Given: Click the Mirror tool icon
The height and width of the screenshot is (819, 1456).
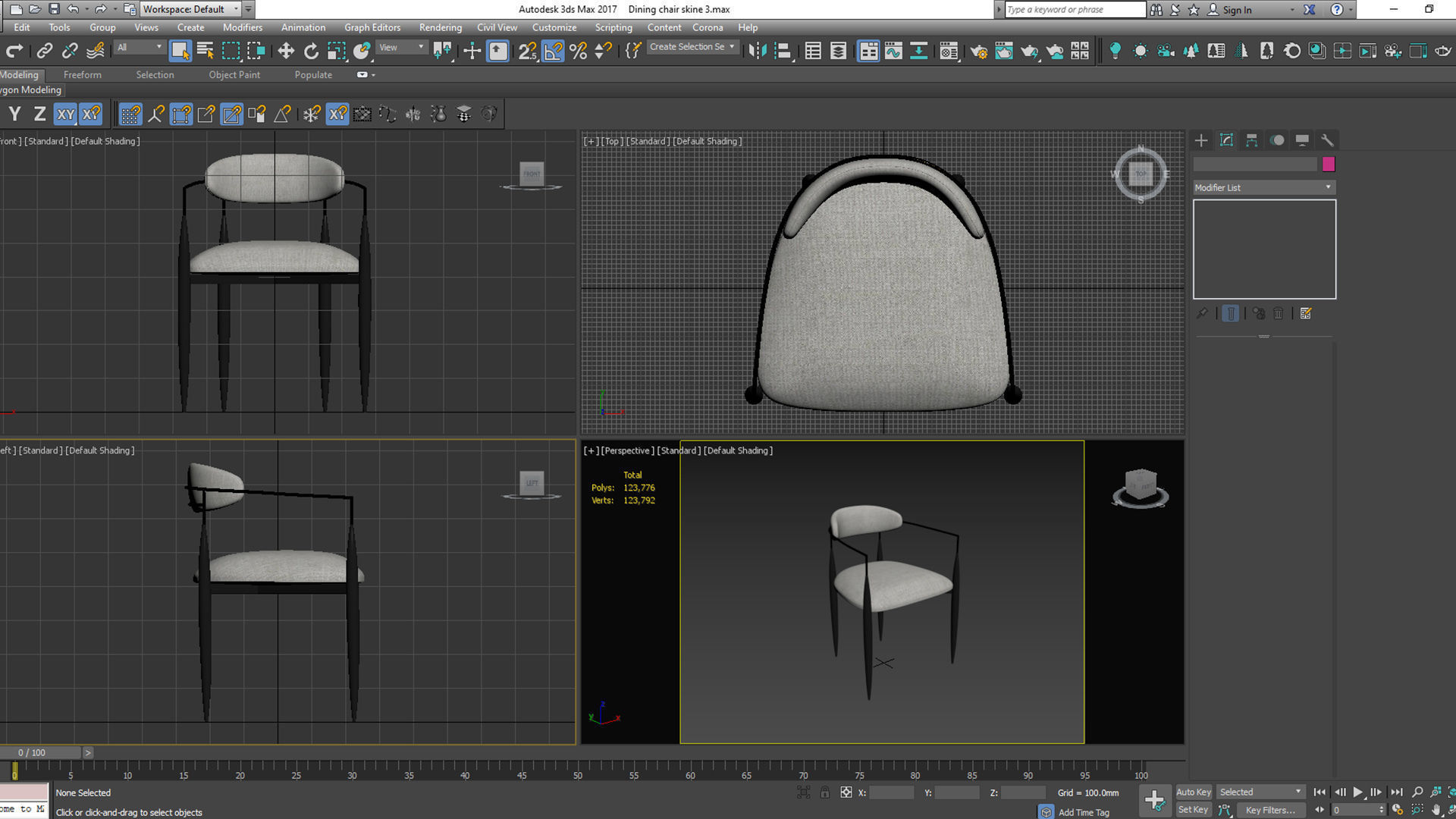Looking at the screenshot, I should [x=757, y=51].
